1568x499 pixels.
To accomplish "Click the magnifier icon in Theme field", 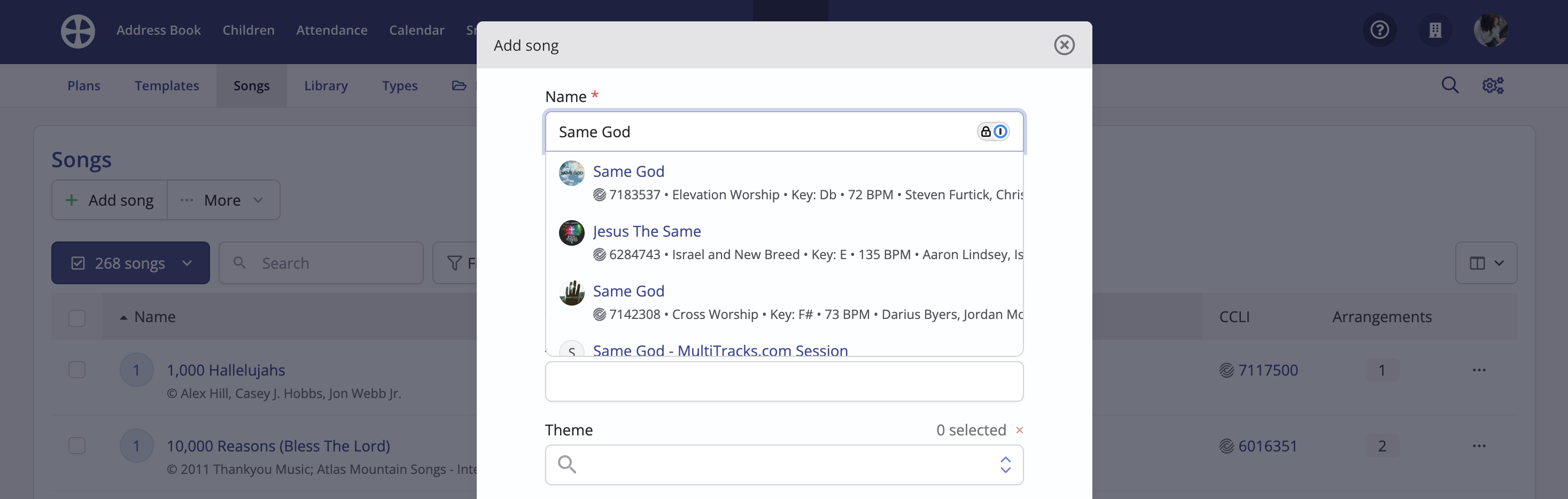I will [566, 464].
